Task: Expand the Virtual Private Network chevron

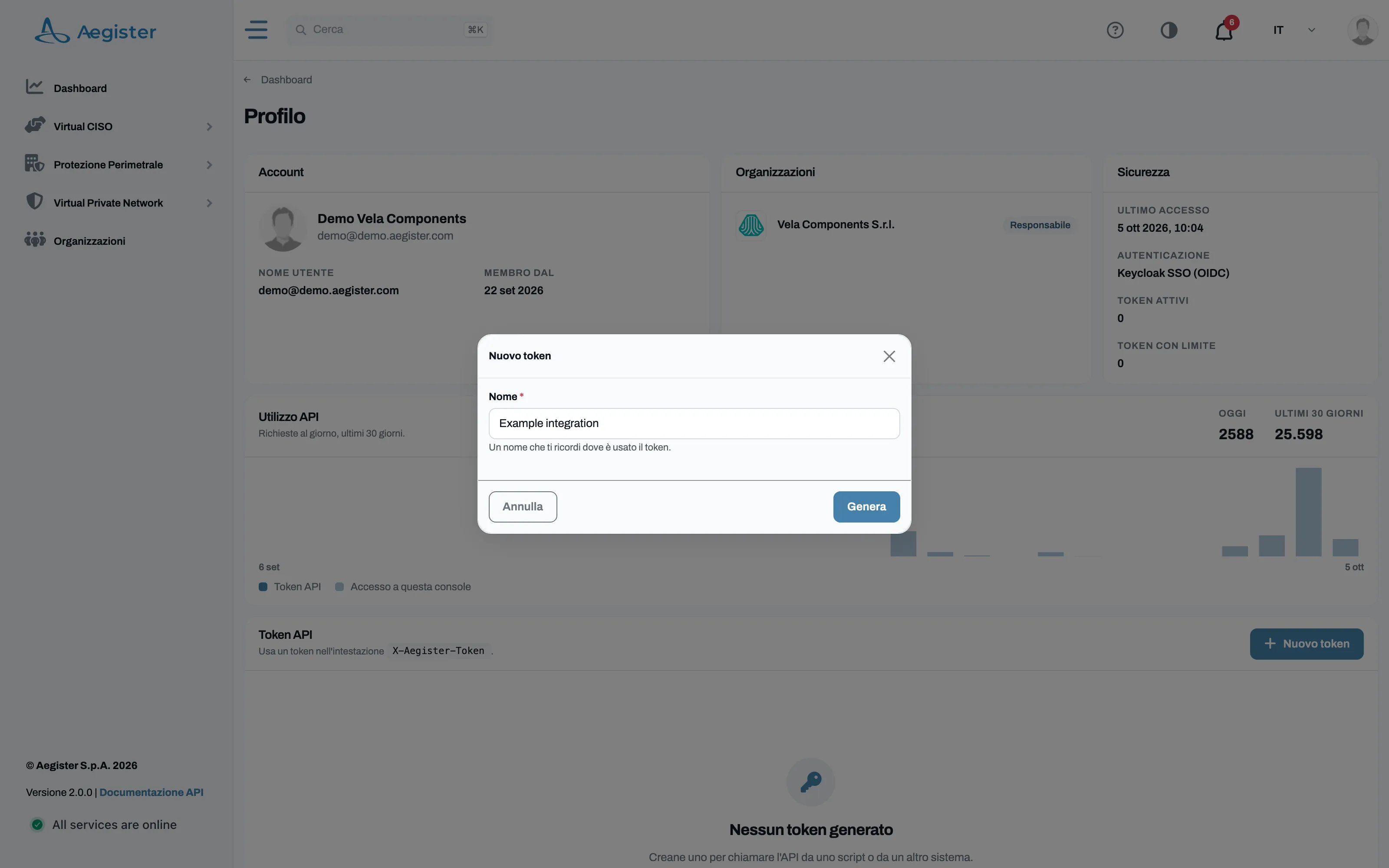Action: point(210,203)
